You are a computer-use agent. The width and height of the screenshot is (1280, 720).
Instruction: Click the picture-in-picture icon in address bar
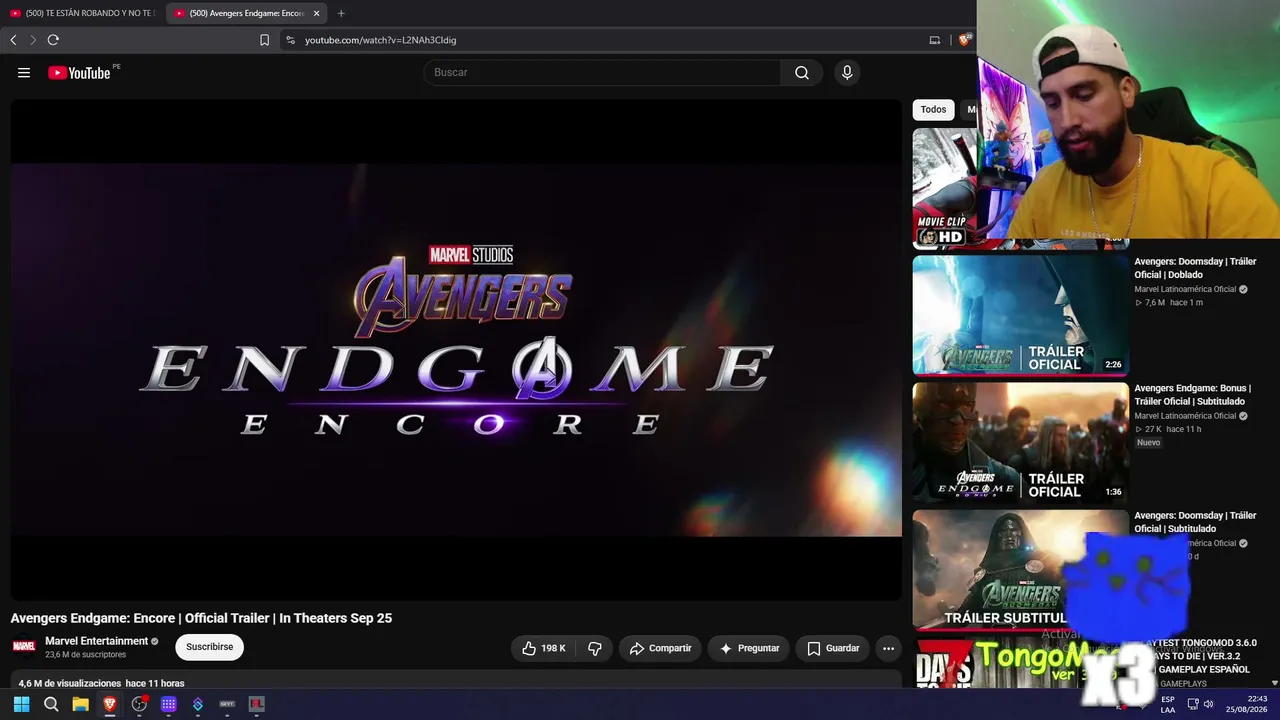(935, 40)
